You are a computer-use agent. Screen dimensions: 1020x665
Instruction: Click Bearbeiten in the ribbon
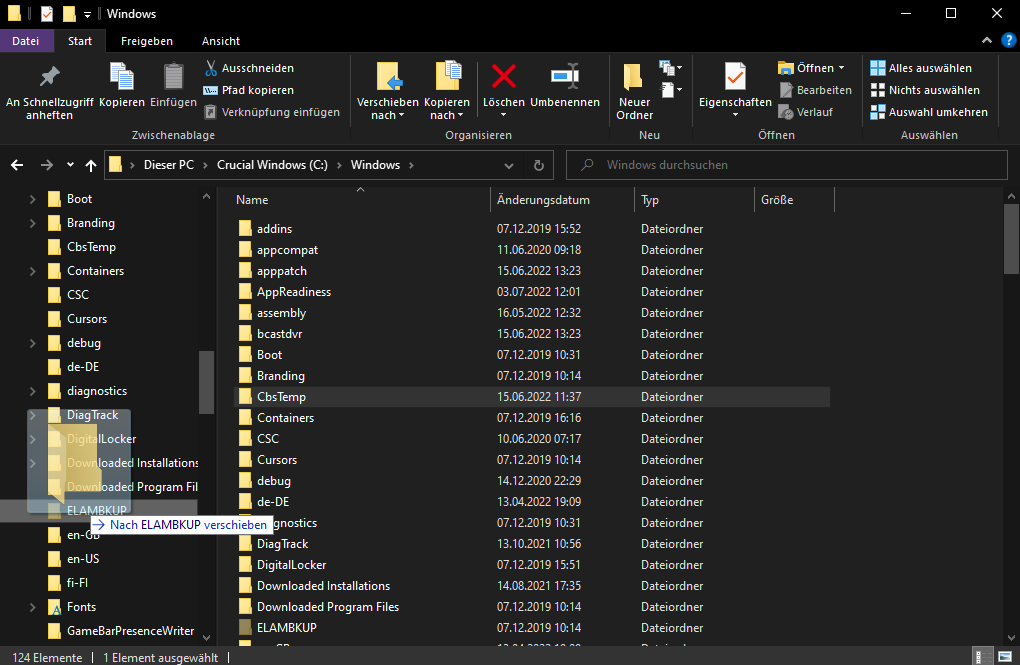point(816,90)
